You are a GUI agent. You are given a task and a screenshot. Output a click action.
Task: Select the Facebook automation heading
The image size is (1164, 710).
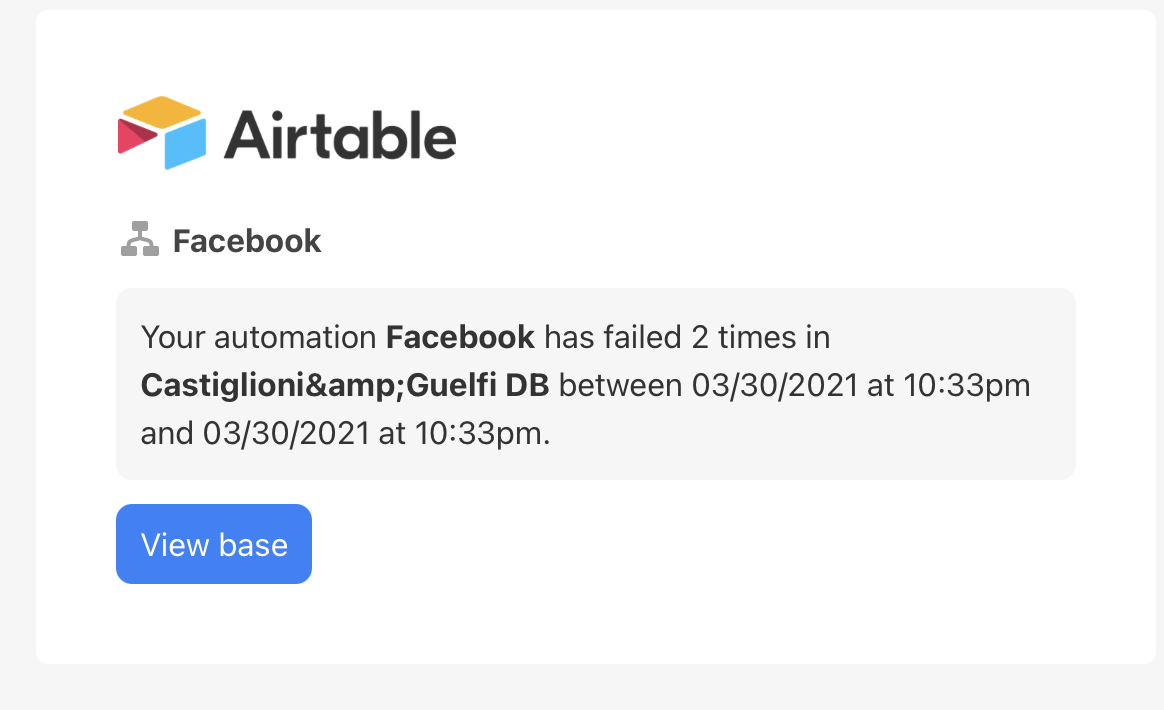pyautogui.click(x=246, y=241)
